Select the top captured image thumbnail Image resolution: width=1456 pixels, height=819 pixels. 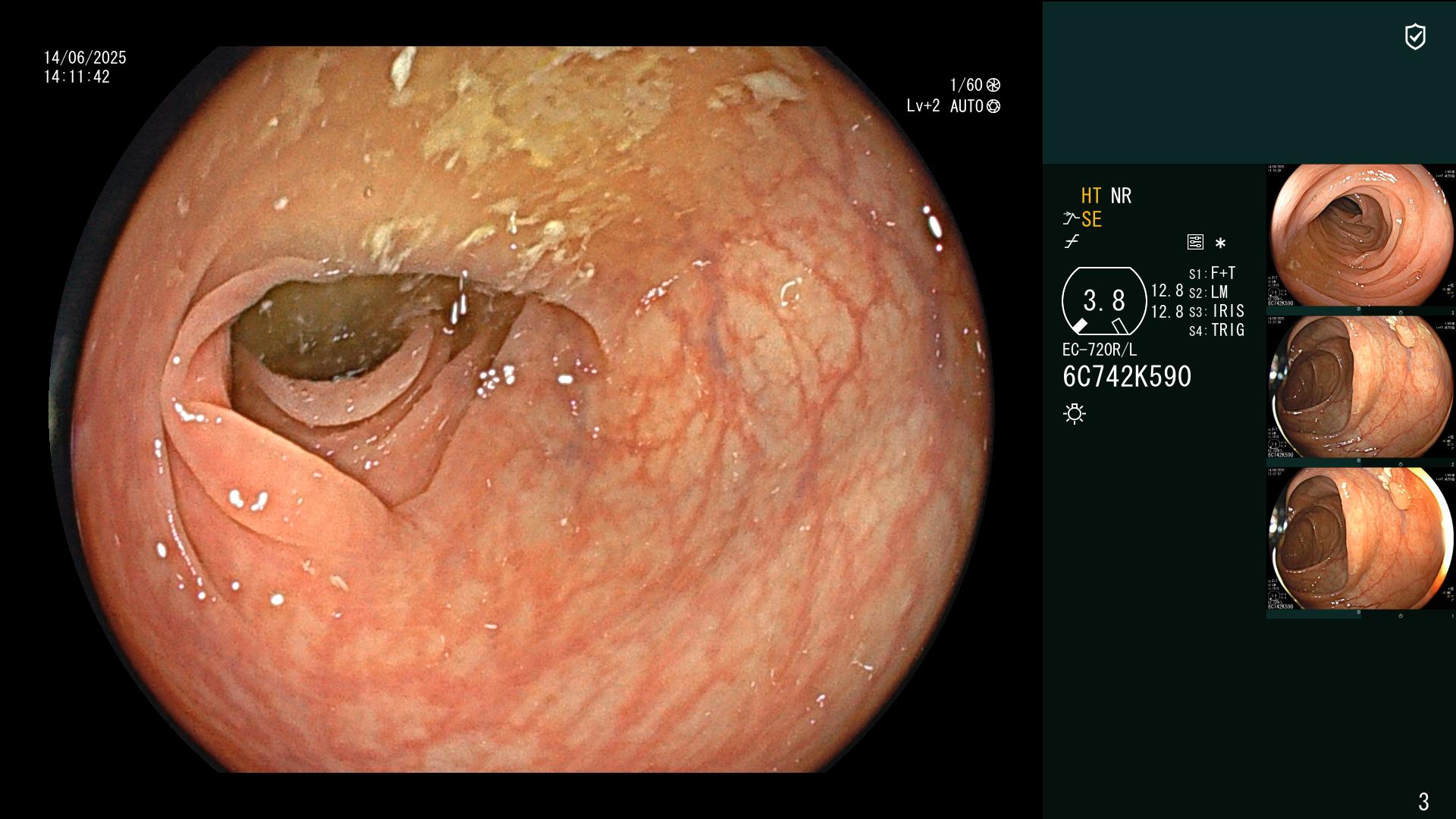pos(1361,235)
